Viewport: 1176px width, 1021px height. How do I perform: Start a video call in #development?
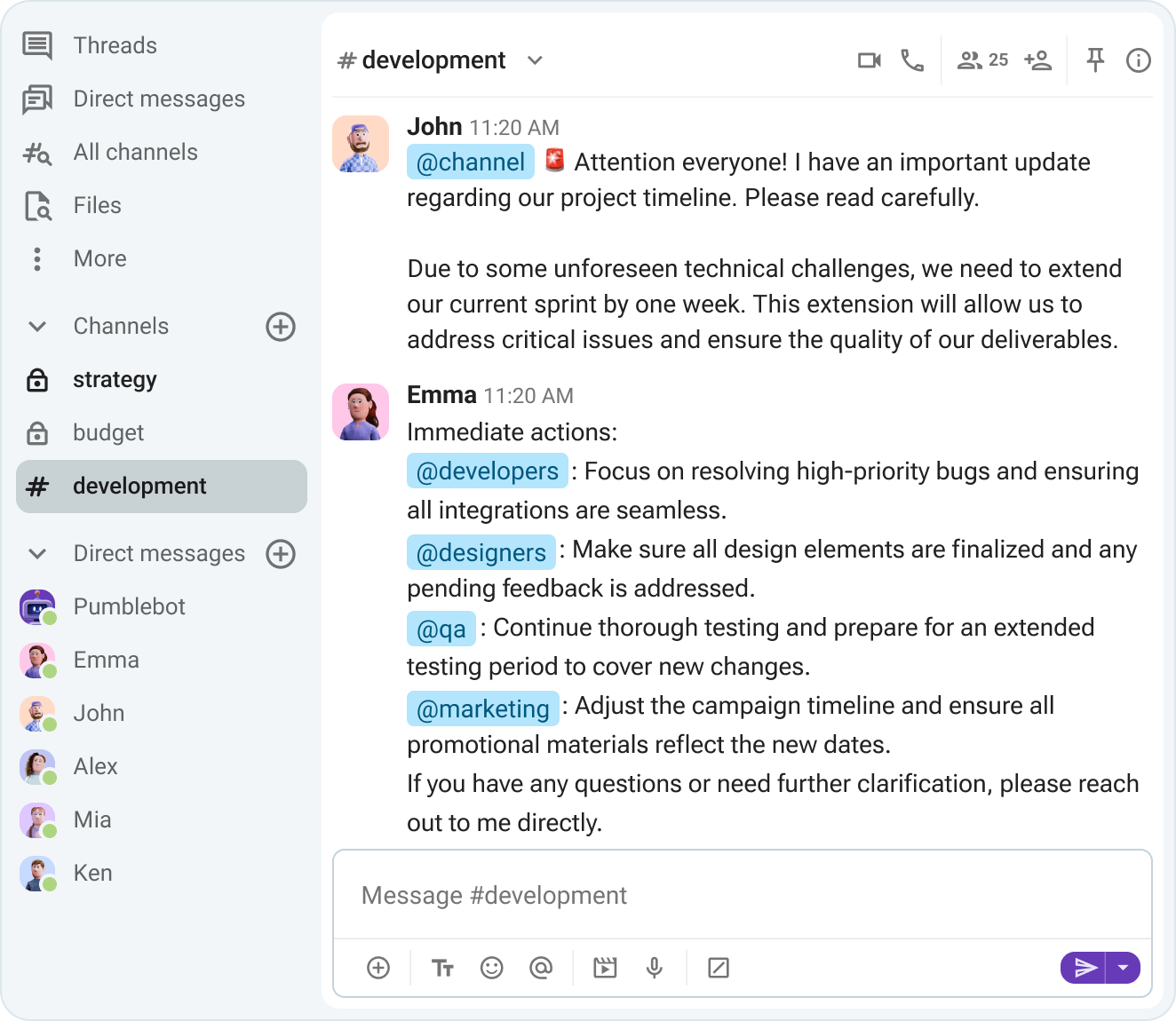click(869, 60)
